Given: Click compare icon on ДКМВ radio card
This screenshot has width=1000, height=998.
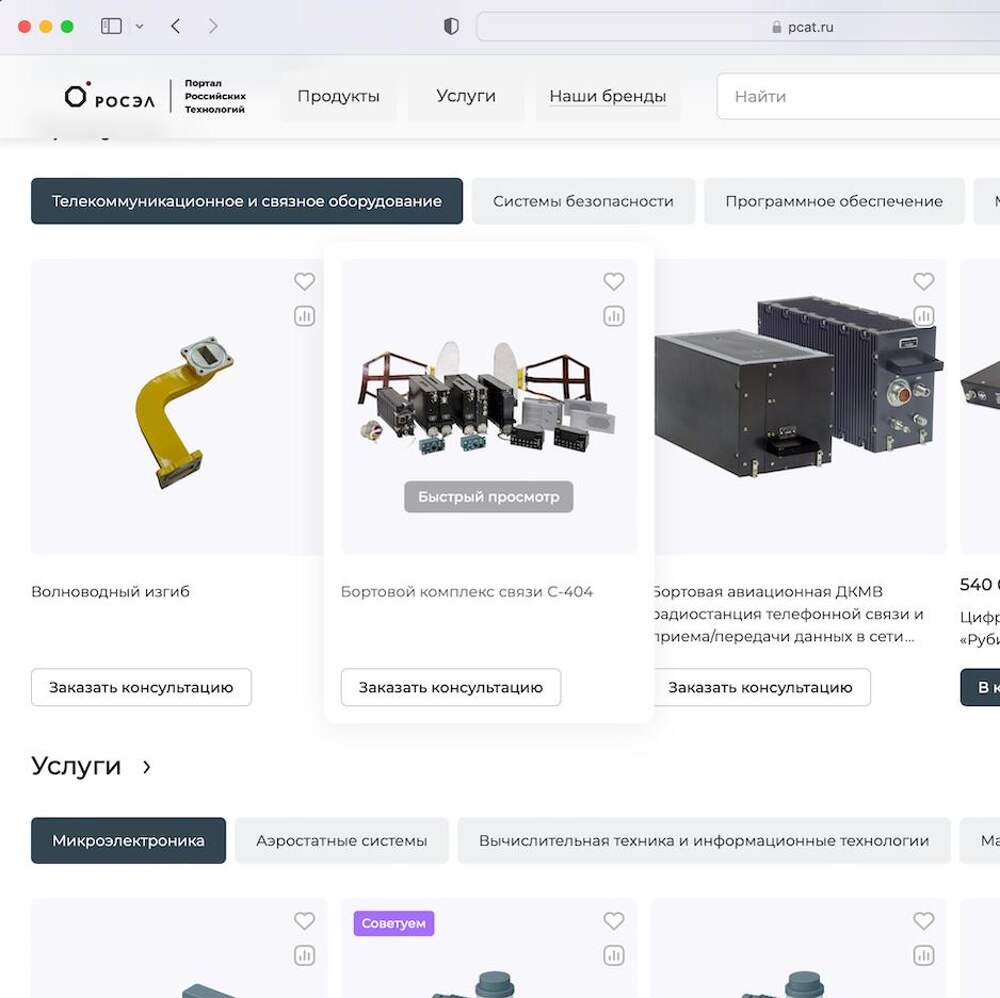Looking at the screenshot, I should 924,316.
